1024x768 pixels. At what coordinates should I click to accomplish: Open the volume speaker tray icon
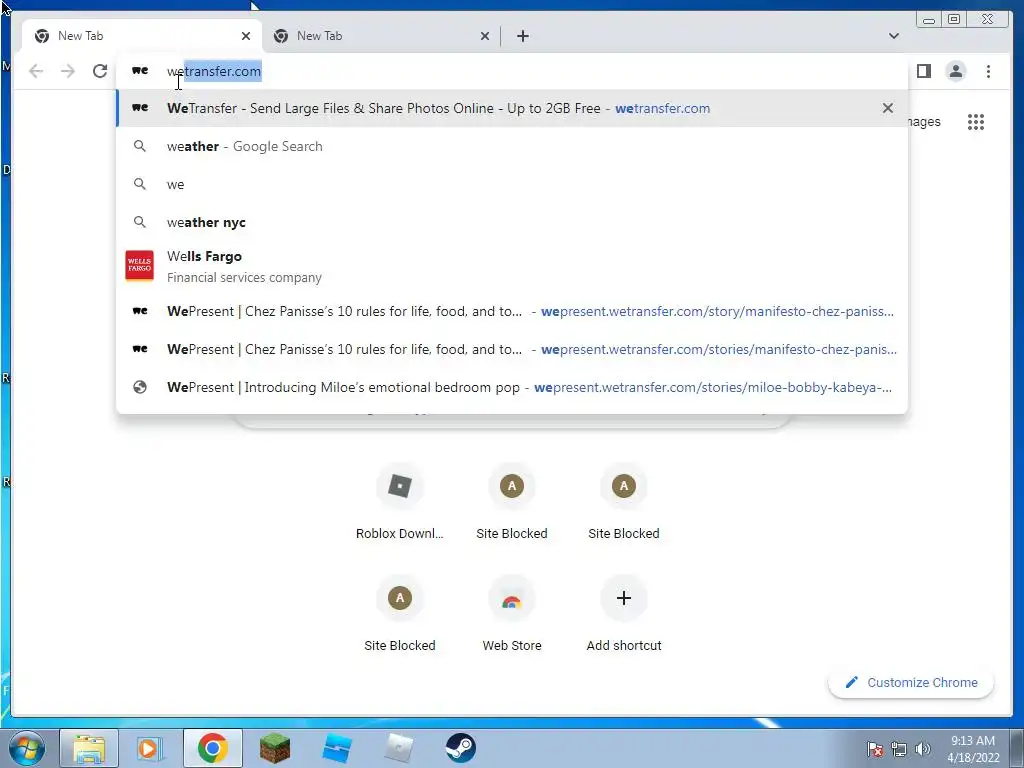pos(922,749)
